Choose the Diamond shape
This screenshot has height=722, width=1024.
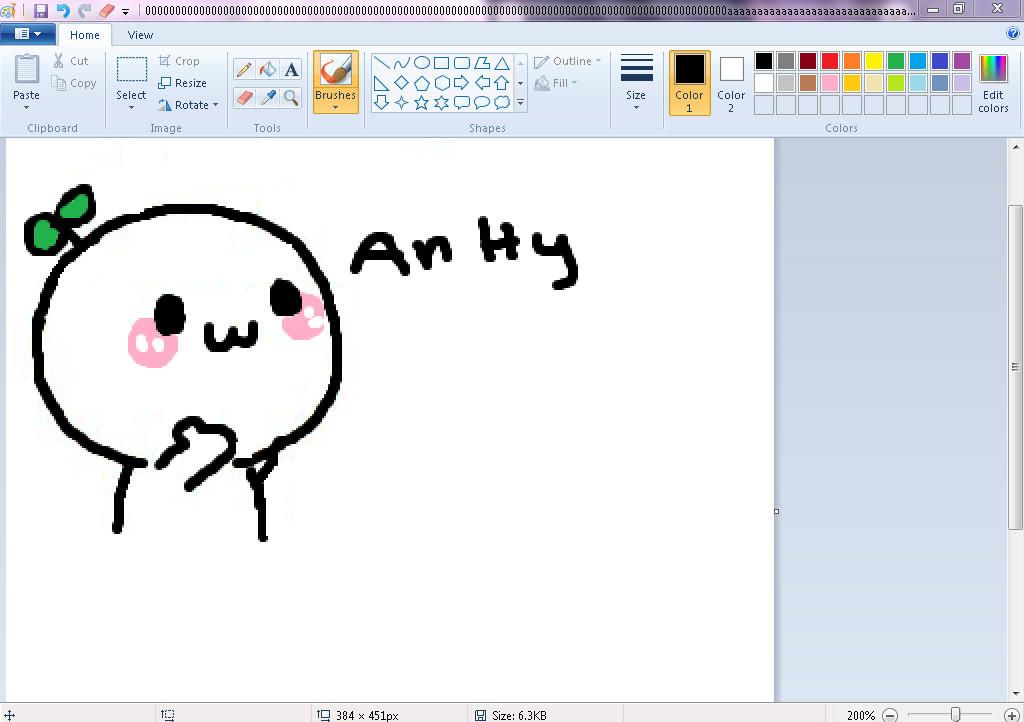click(402, 83)
